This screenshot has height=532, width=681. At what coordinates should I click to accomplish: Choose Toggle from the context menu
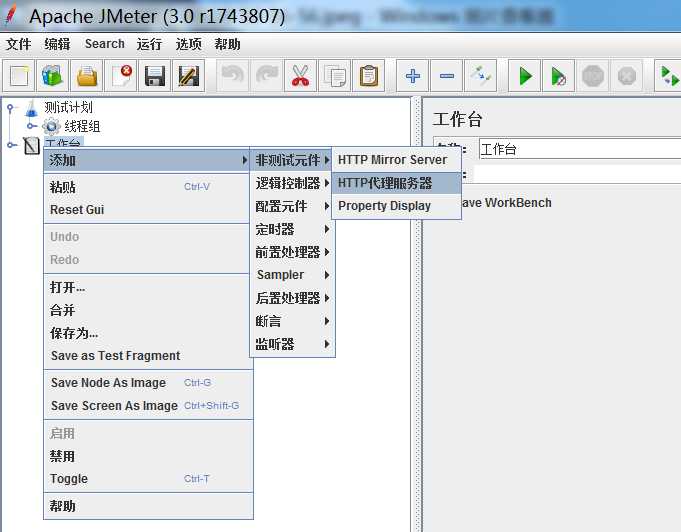147,479
